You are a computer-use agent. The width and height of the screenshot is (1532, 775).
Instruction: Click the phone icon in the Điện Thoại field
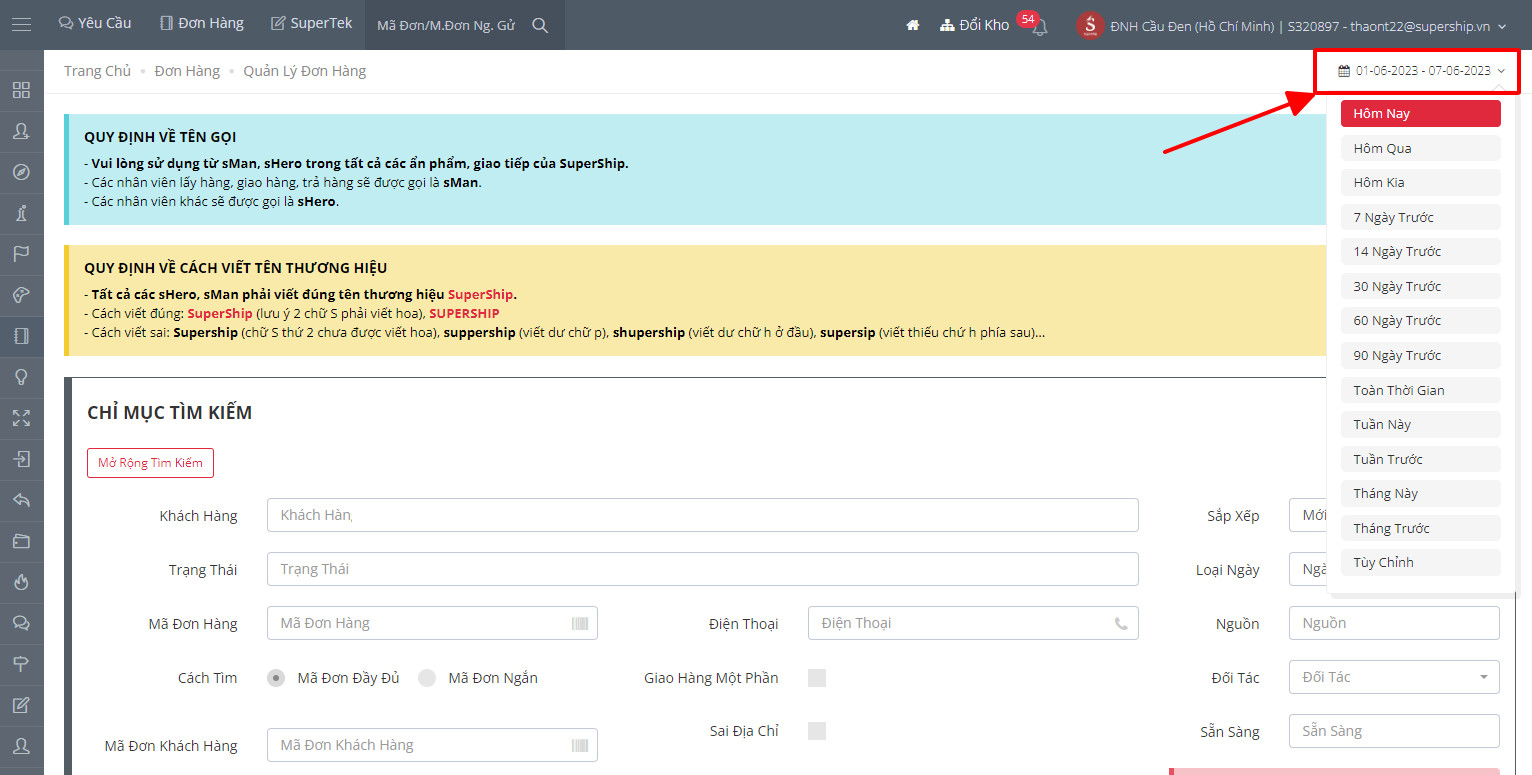point(1121,623)
